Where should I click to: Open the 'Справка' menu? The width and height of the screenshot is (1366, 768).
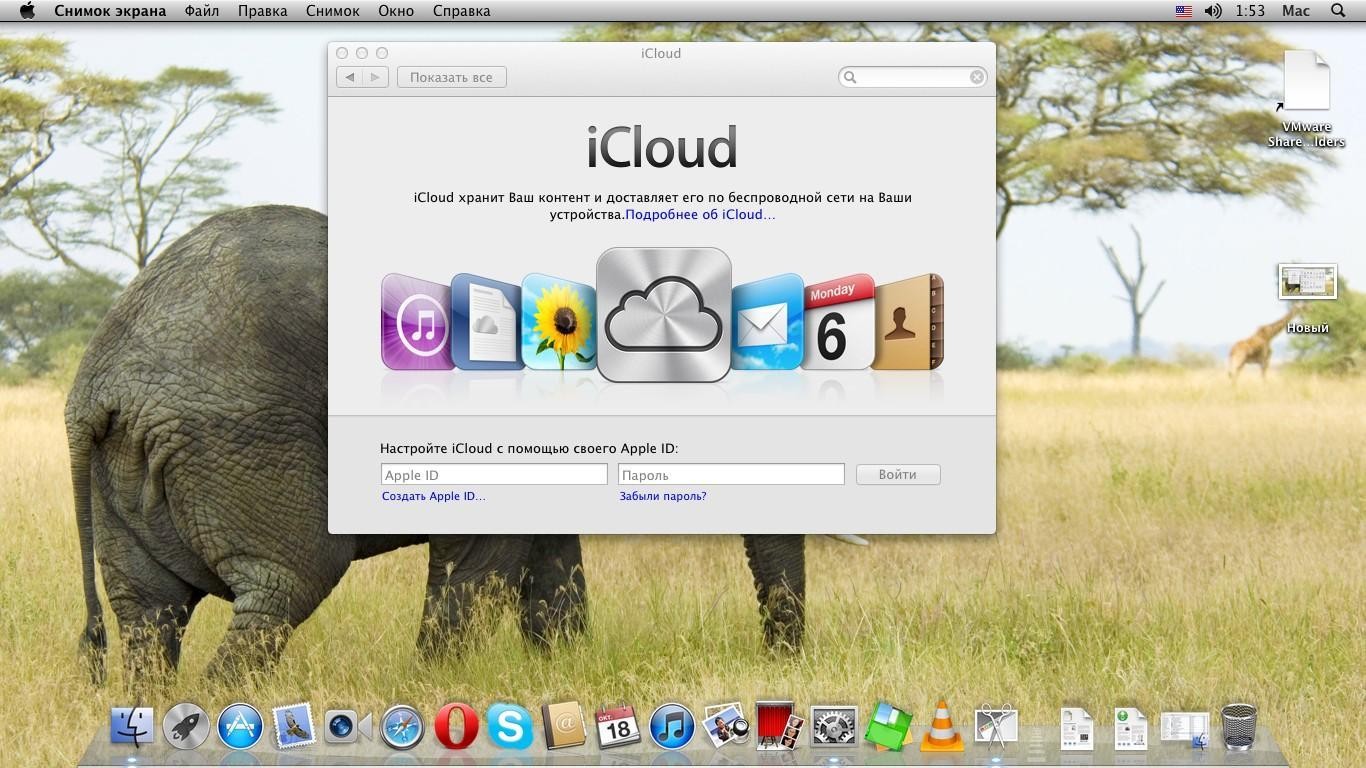(462, 11)
